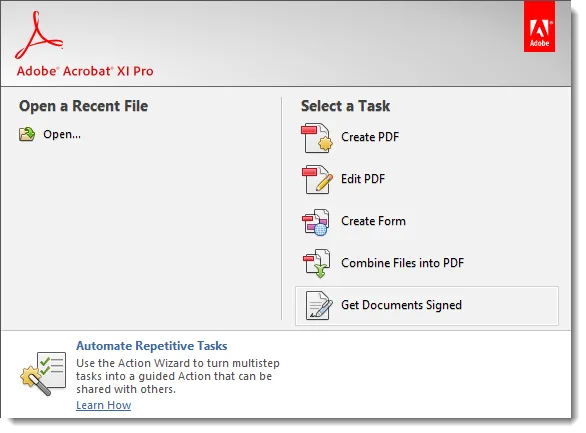586x433 pixels.
Task: Select the Create PDF text label
Action: coord(370,137)
